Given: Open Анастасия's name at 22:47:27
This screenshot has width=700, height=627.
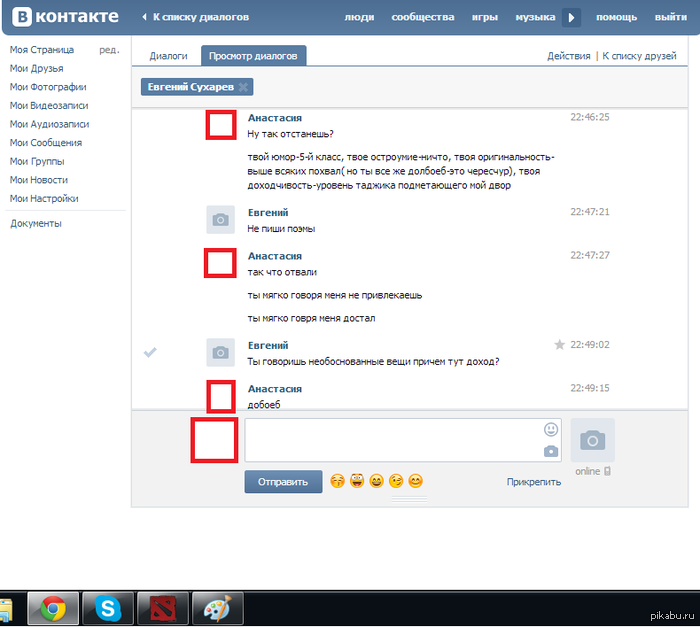Looking at the screenshot, I should pos(275,256).
